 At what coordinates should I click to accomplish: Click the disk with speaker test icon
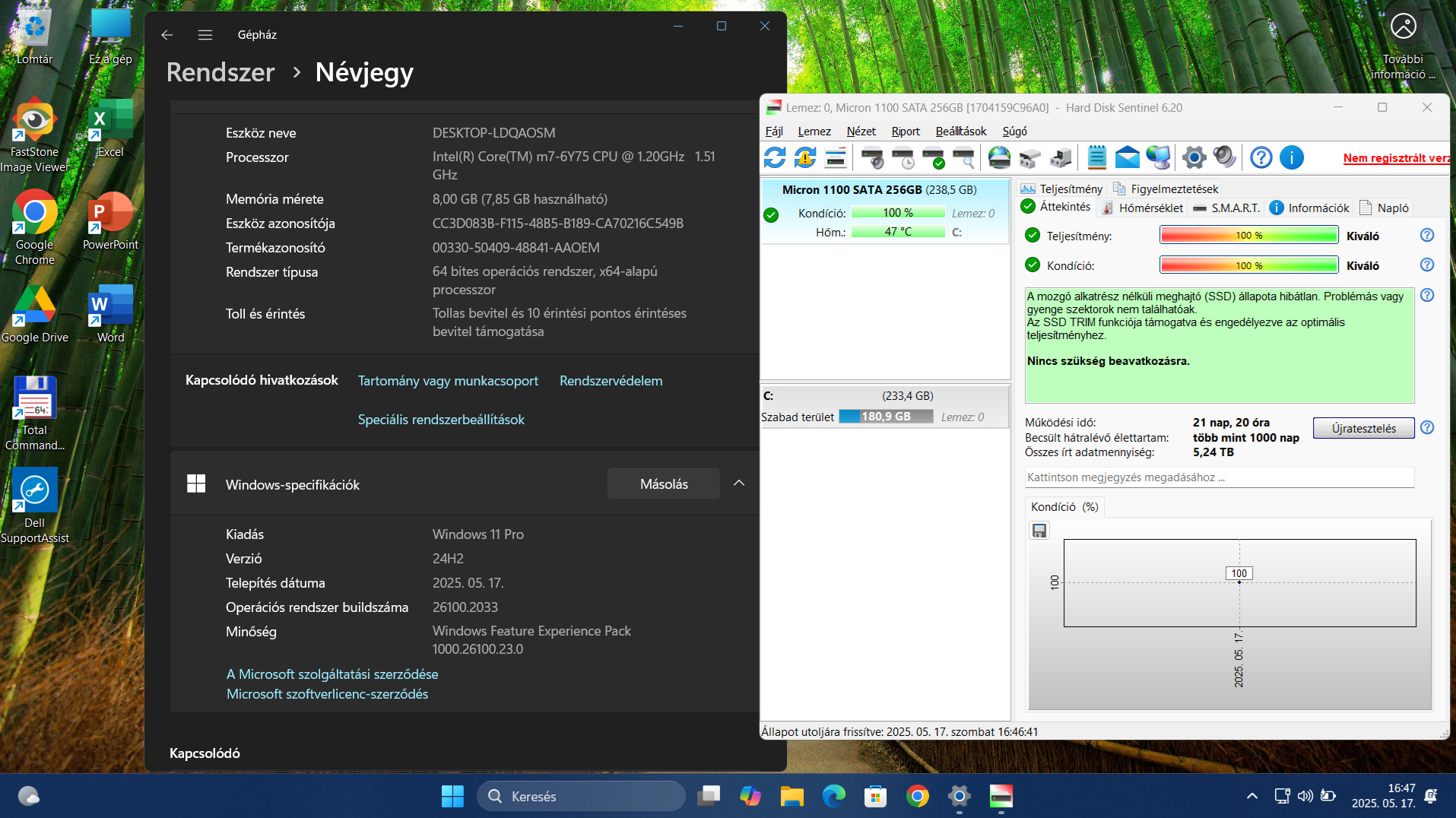click(873, 157)
